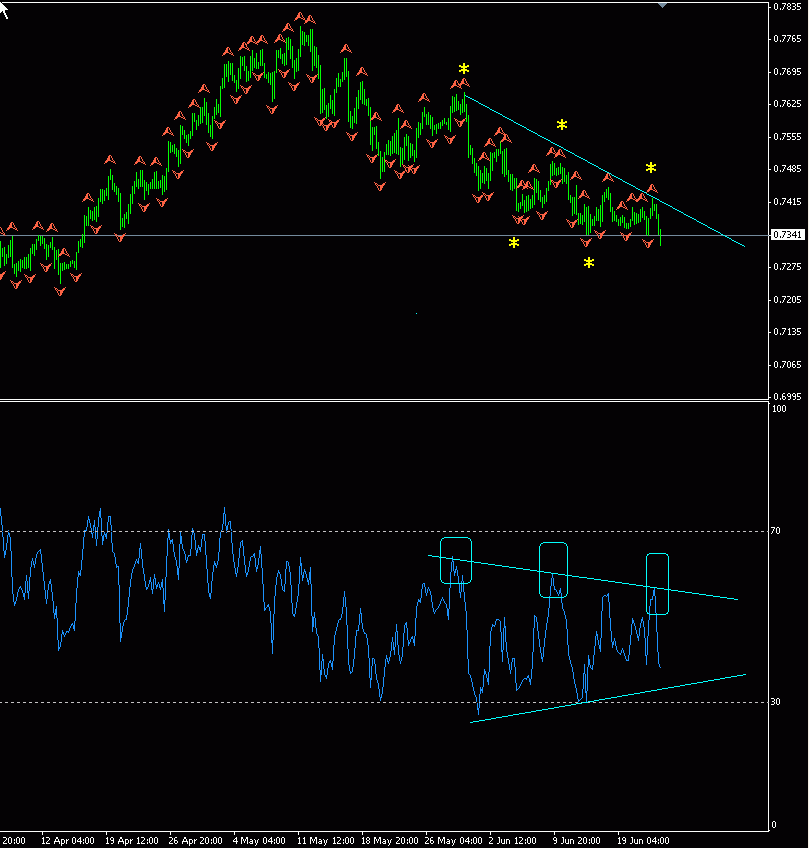810x848 pixels.
Task: Select the rightmost cyan rectangle on the RSI
Action: pyautogui.click(x=657, y=583)
